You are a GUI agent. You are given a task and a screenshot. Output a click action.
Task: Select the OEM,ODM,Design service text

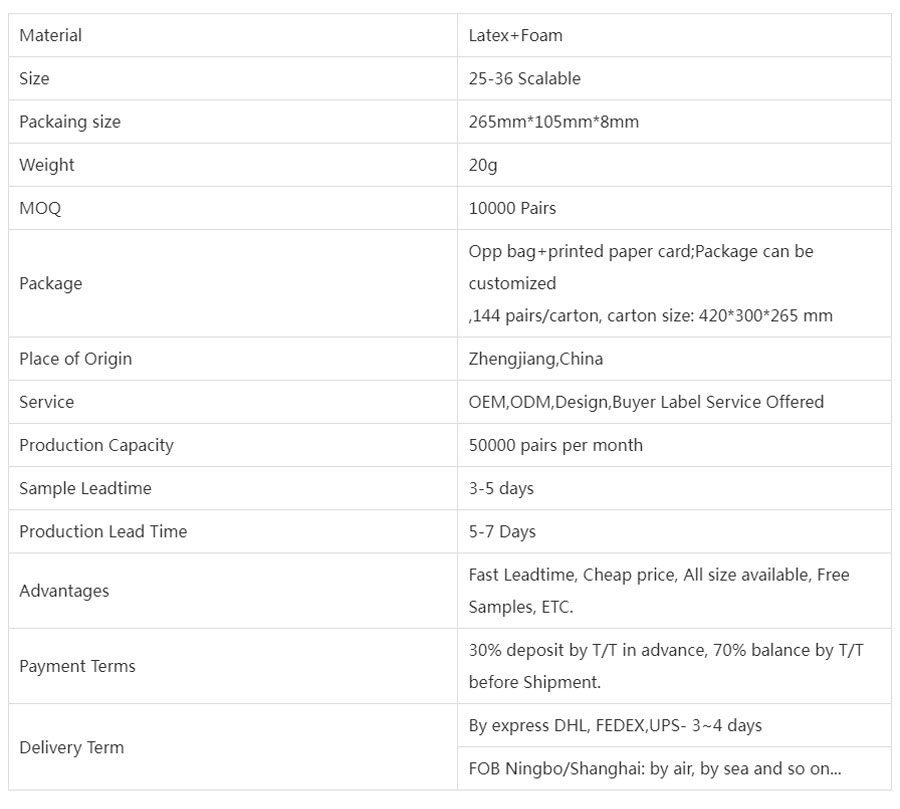click(x=539, y=402)
